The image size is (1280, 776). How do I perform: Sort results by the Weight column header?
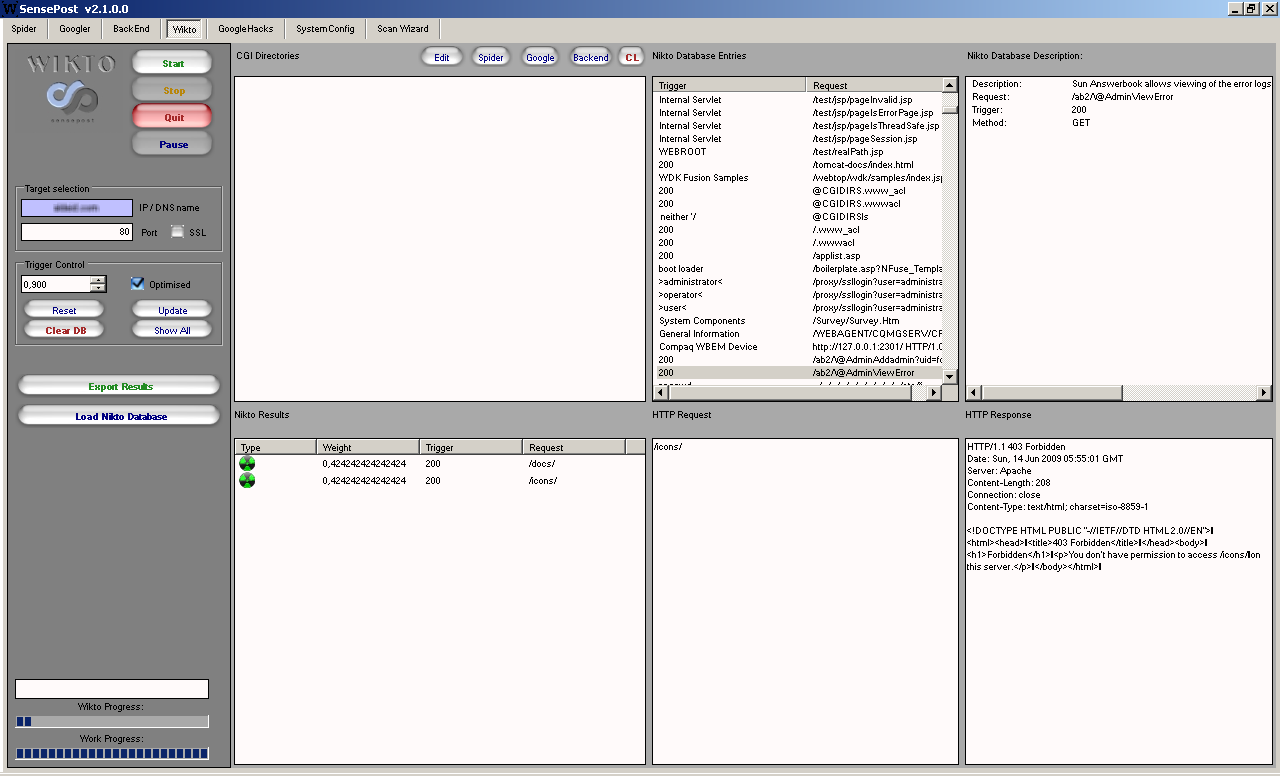click(367, 447)
